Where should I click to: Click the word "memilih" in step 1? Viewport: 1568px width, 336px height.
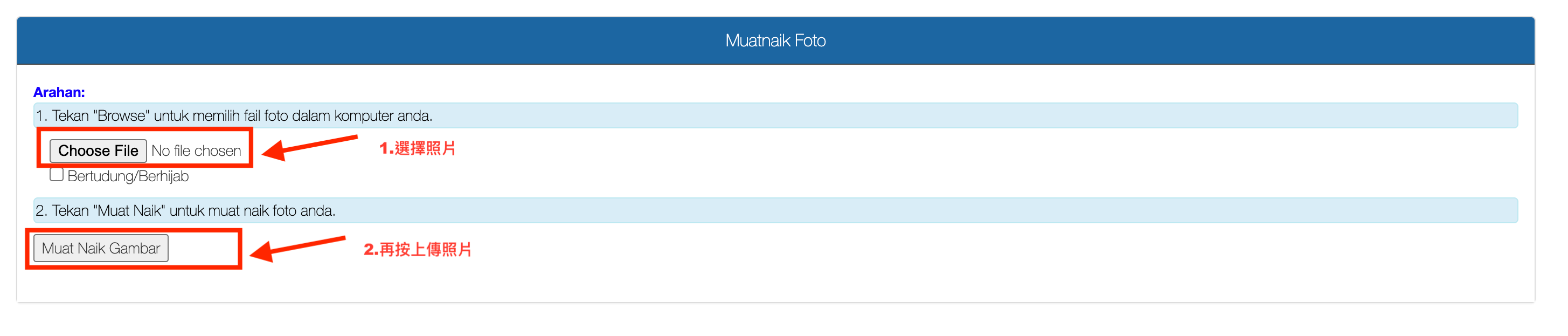click(x=216, y=116)
